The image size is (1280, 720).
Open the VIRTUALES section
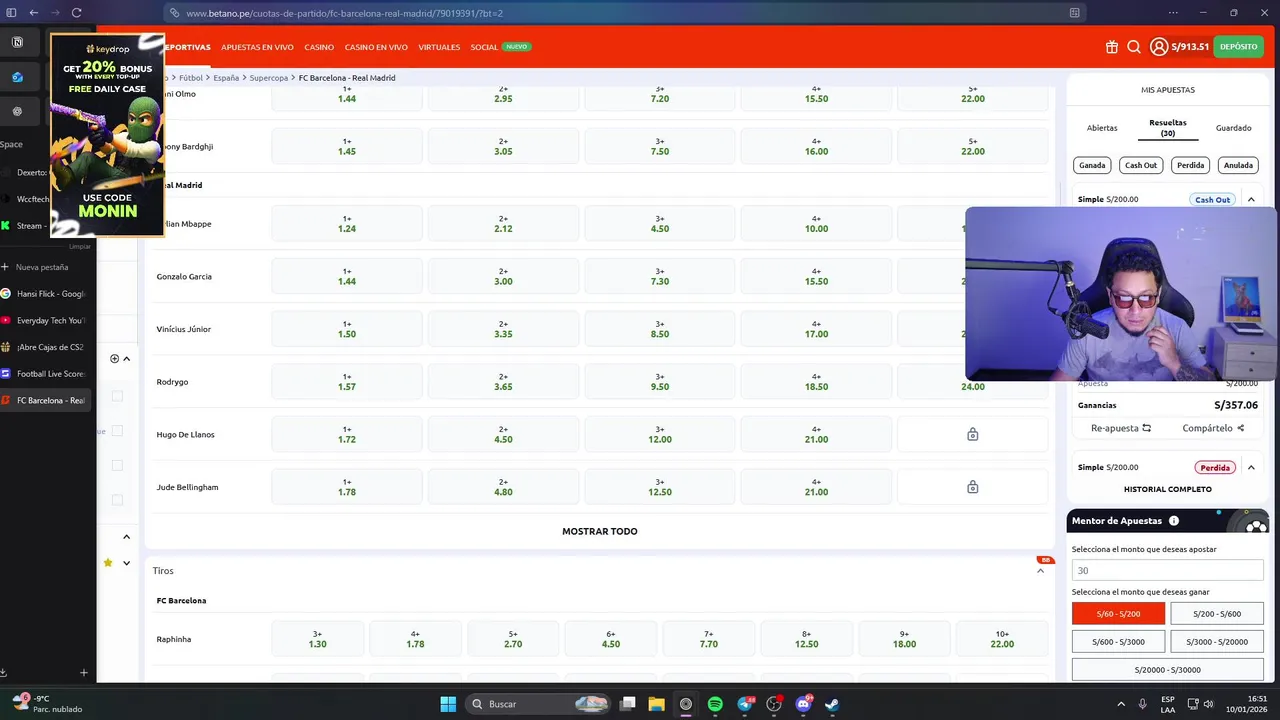coord(439,47)
